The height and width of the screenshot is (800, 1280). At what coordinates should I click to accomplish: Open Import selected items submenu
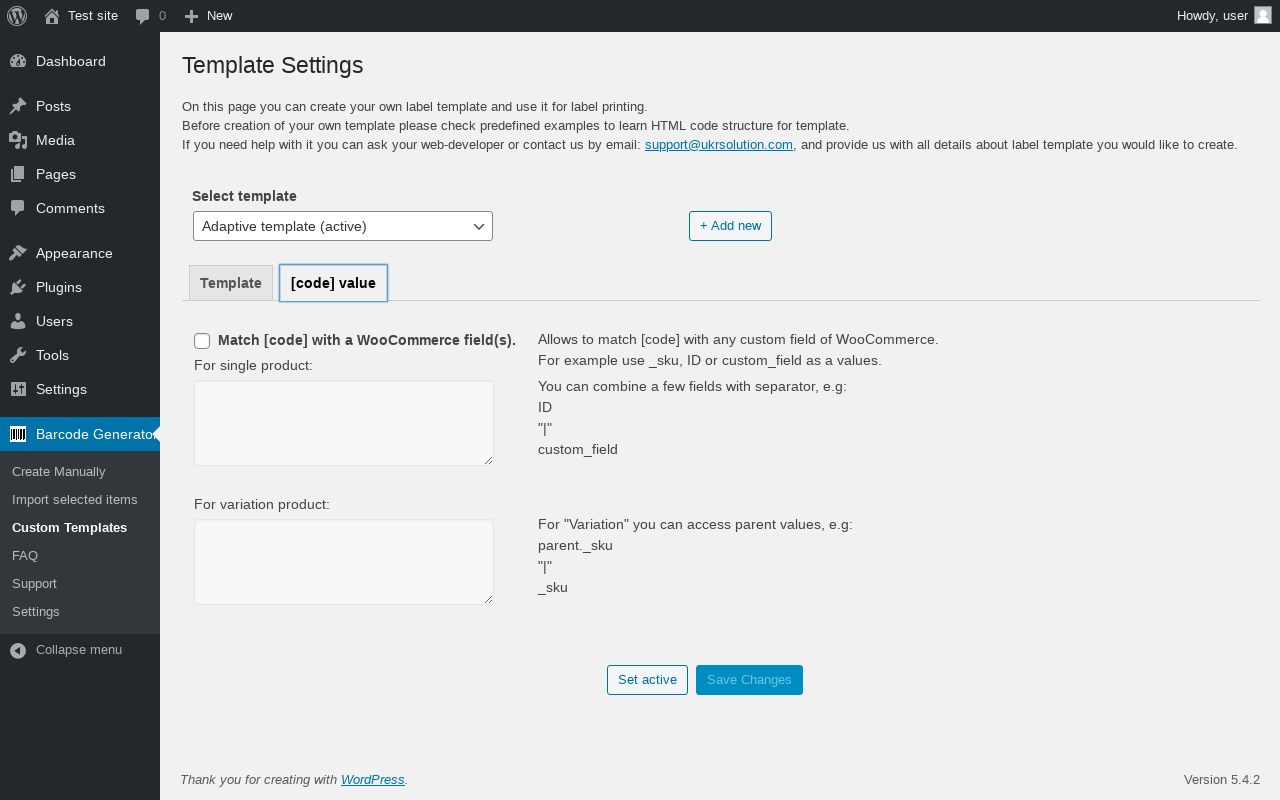click(x=75, y=499)
